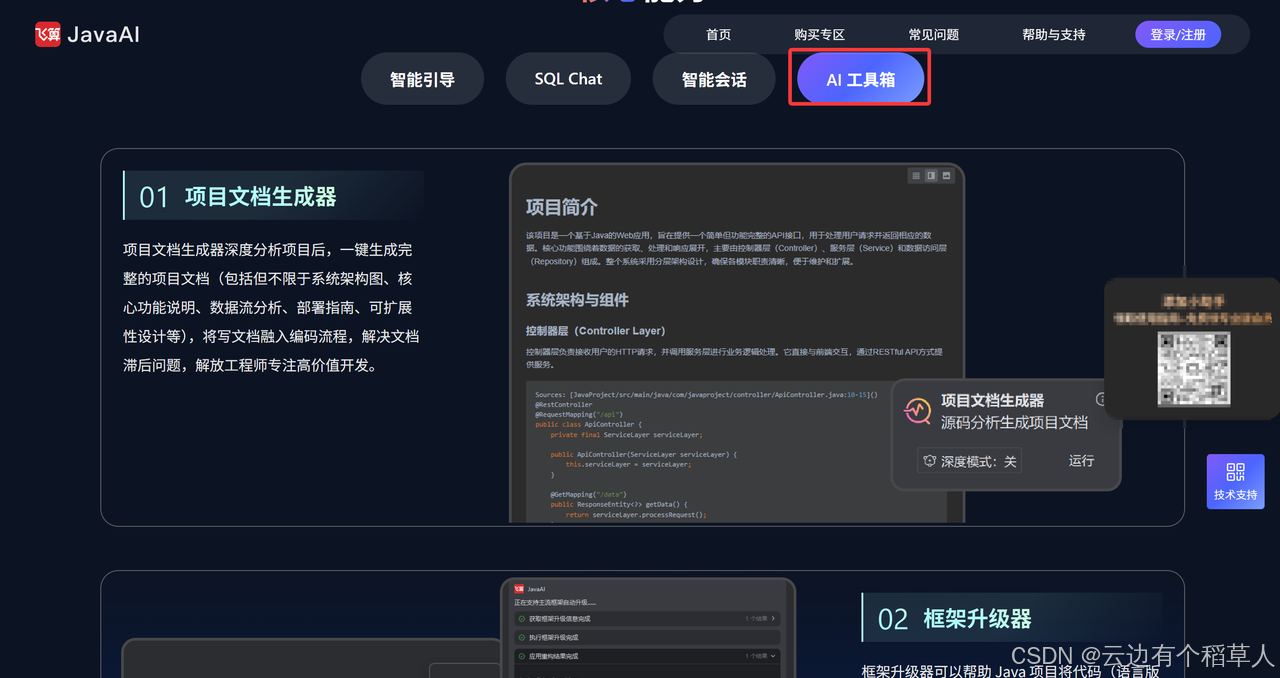This screenshot has height=678, width=1280.
Task: Click the split view icon in the document preview
Action: (931, 176)
